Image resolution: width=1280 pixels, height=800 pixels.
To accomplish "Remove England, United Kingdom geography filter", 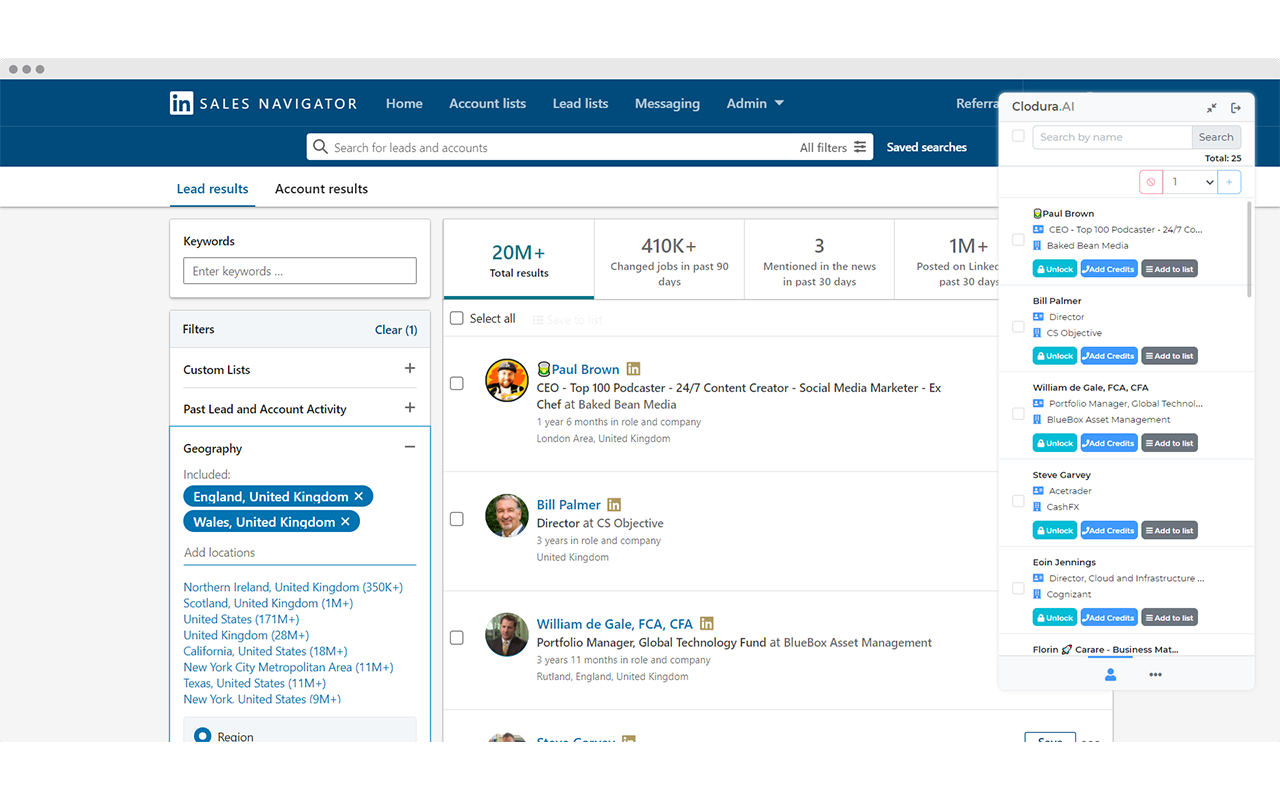I will (x=358, y=496).
